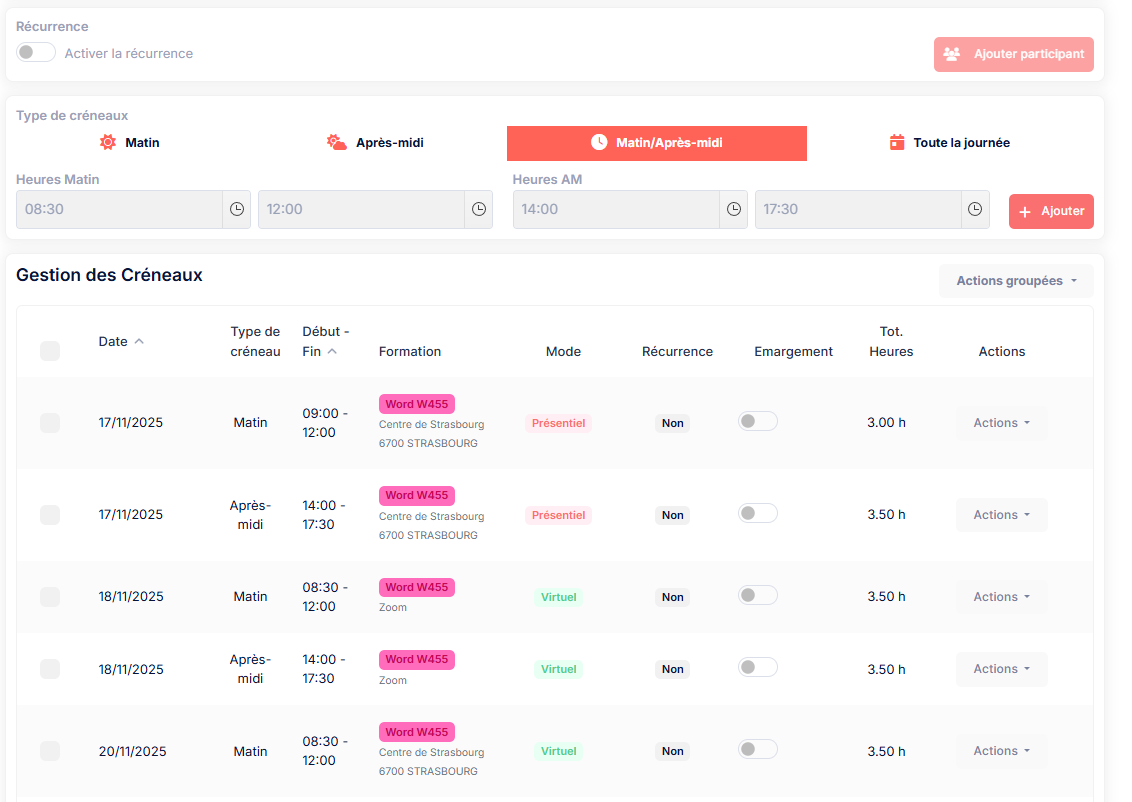
Task: Toggle Emargement for 17/11/2025 Matin slot
Action: pyautogui.click(x=758, y=422)
